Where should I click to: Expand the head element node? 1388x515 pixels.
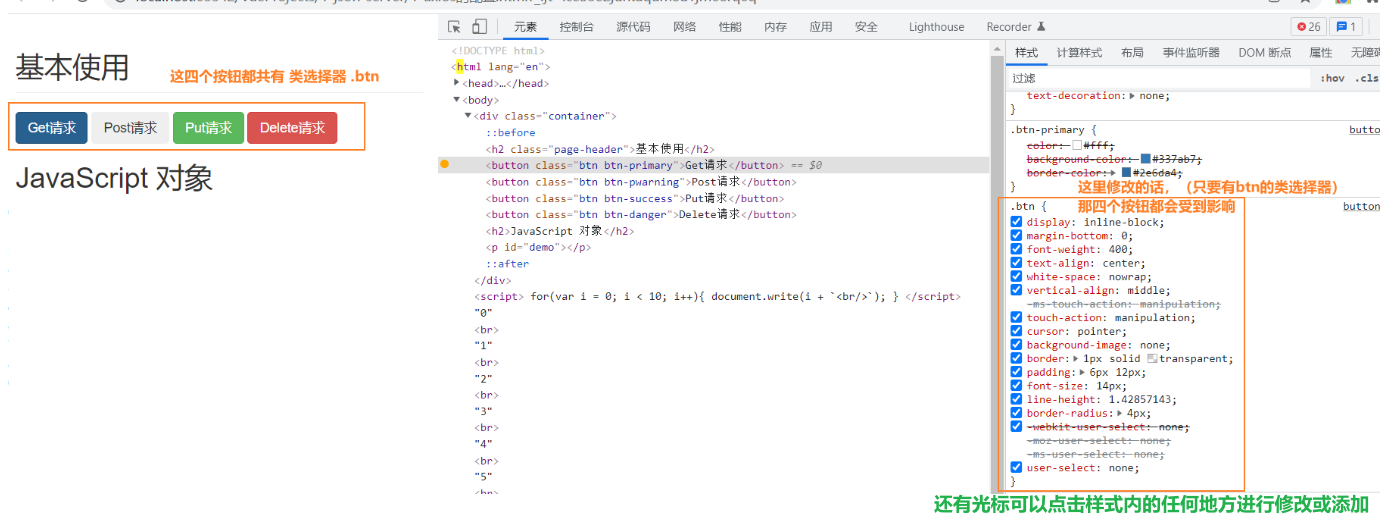tap(456, 83)
